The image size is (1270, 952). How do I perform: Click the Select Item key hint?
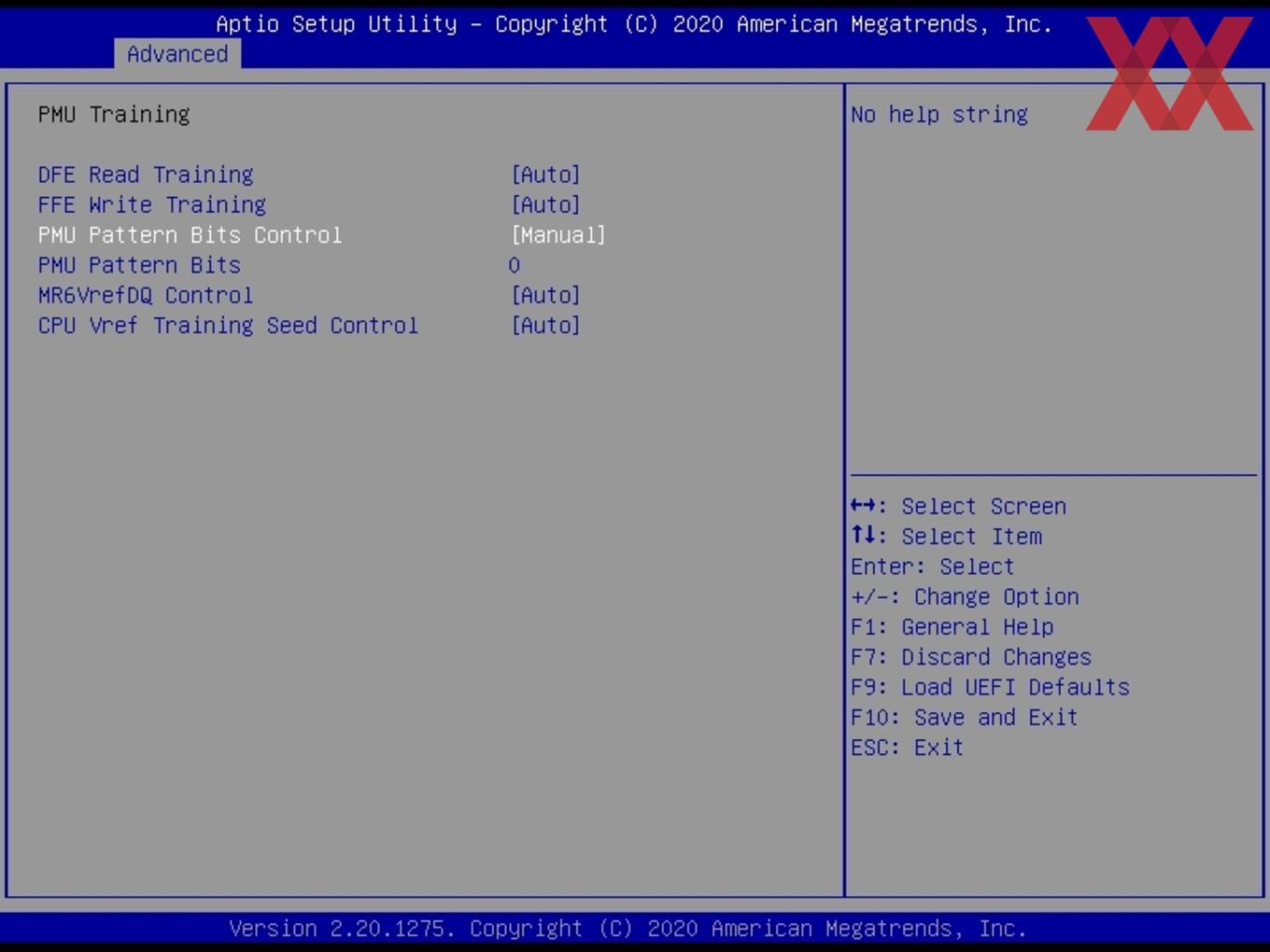[x=947, y=536]
